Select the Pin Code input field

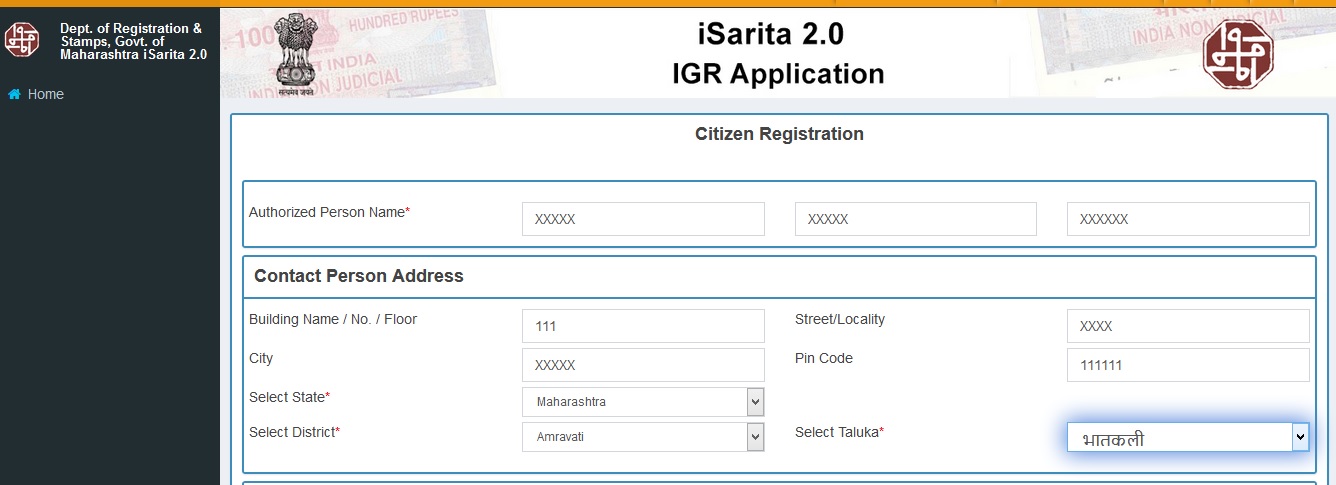pyautogui.click(x=1187, y=365)
